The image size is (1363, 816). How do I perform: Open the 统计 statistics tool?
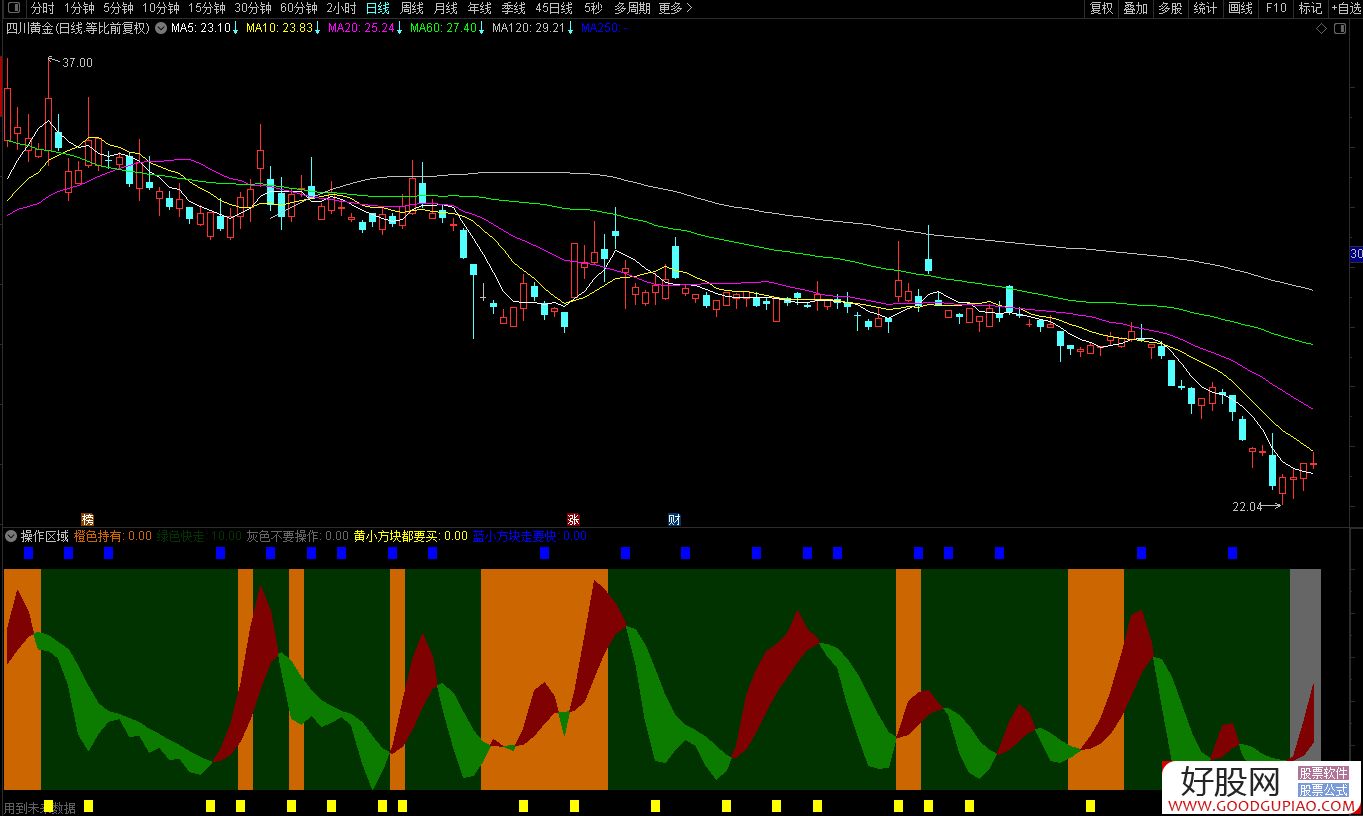[1205, 8]
